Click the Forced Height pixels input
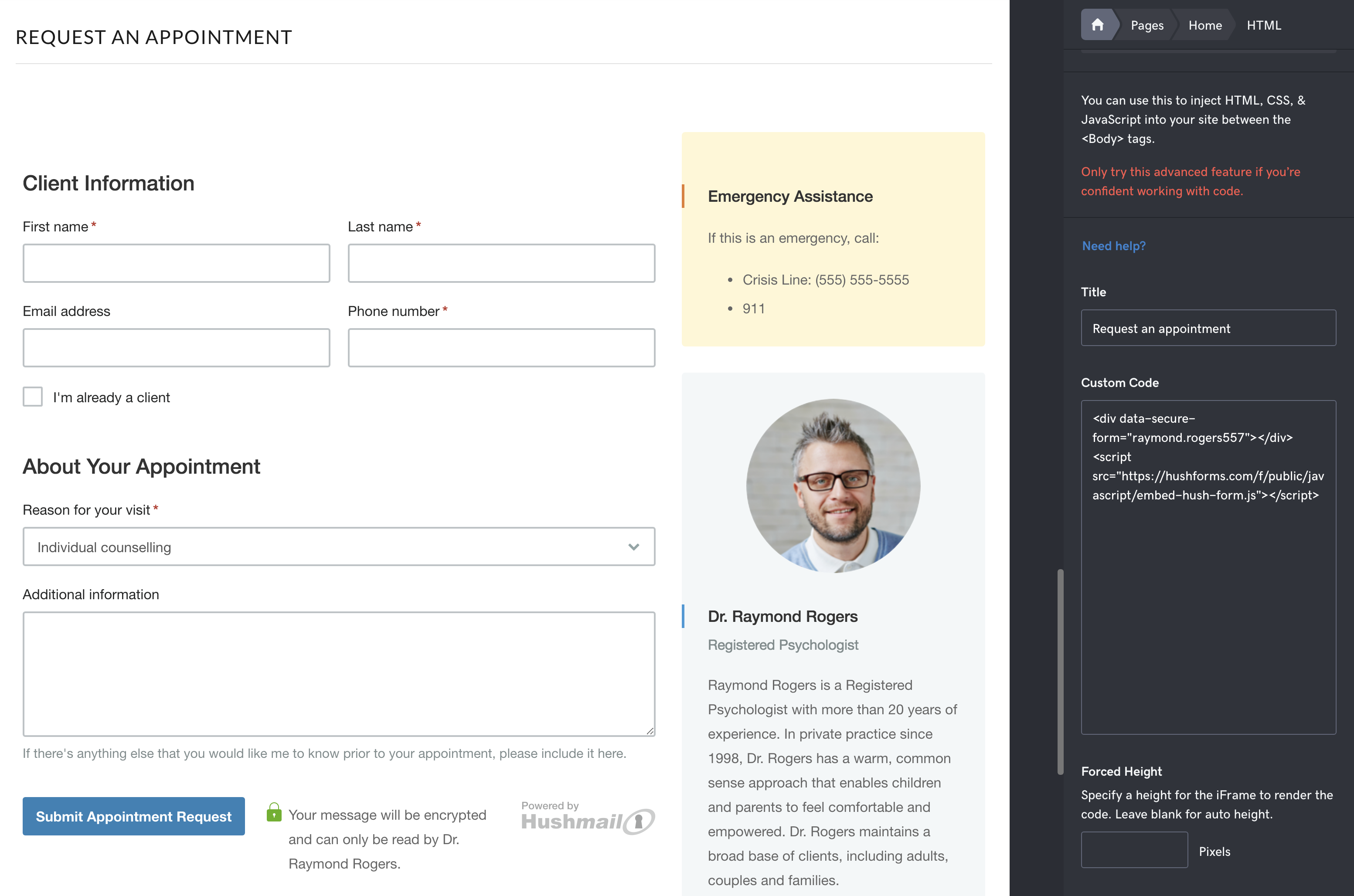Screen dimensions: 1354x896 [x=1135, y=850]
